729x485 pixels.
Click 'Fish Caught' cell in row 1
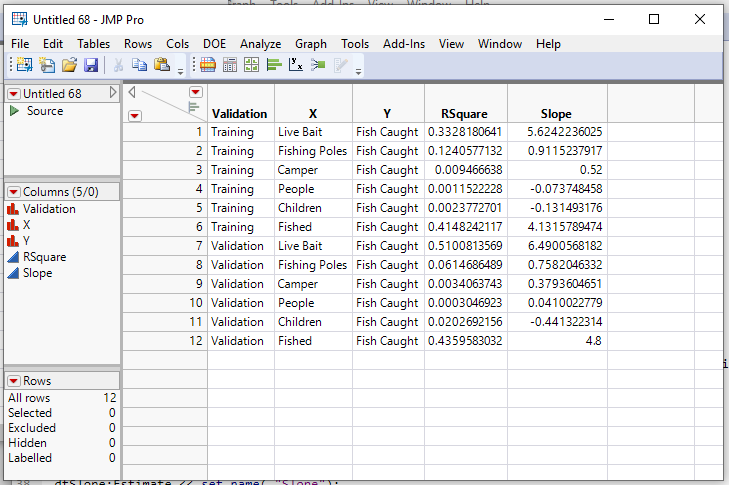tap(387, 132)
